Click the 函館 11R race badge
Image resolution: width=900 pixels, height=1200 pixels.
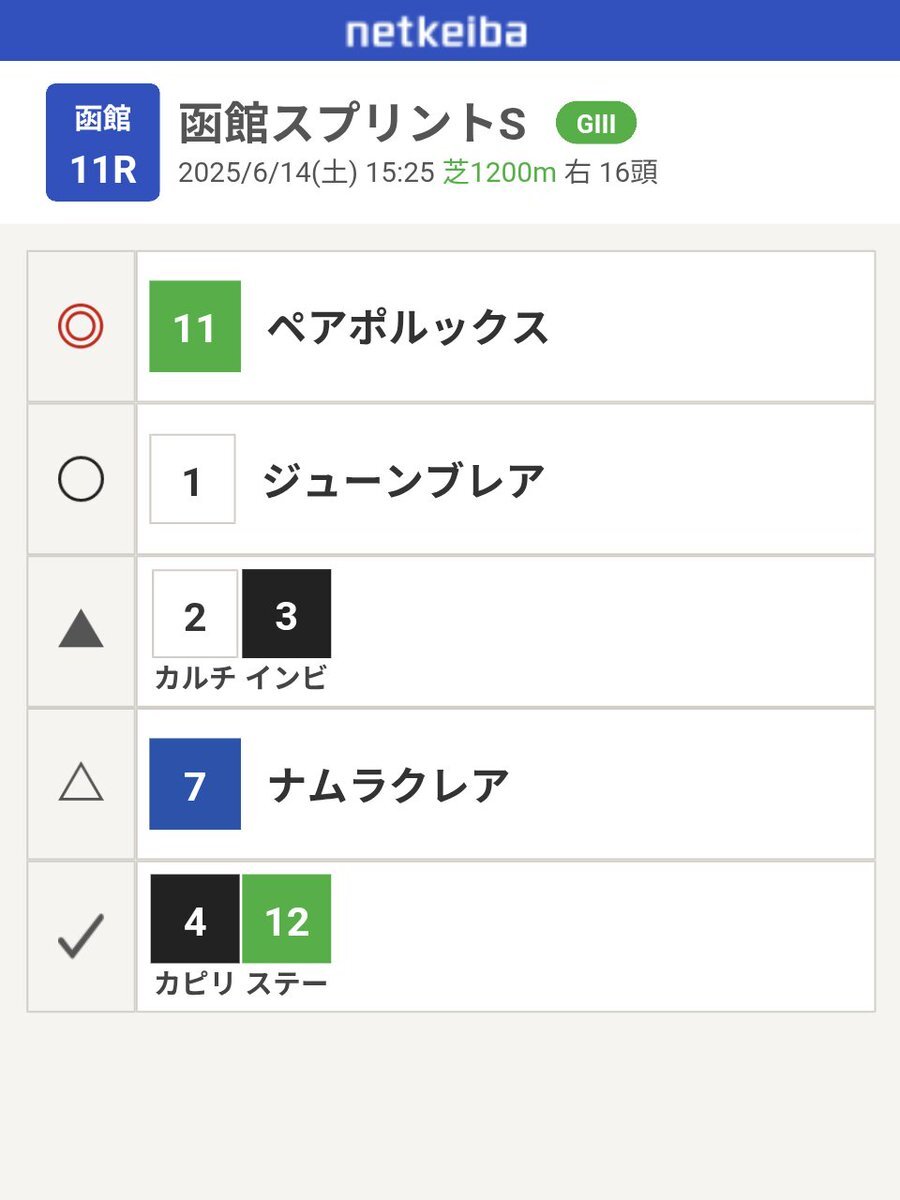click(x=103, y=142)
